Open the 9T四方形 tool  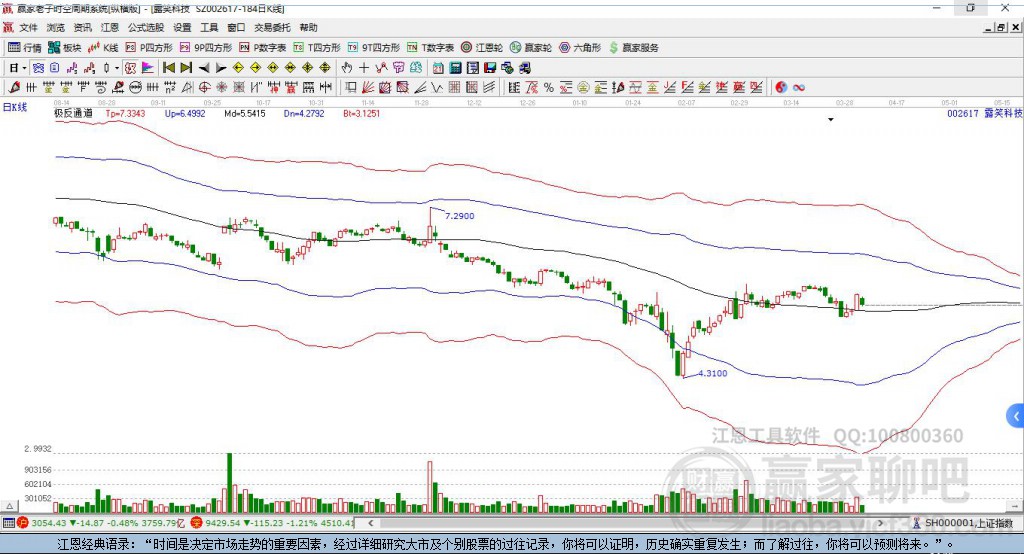point(374,48)
